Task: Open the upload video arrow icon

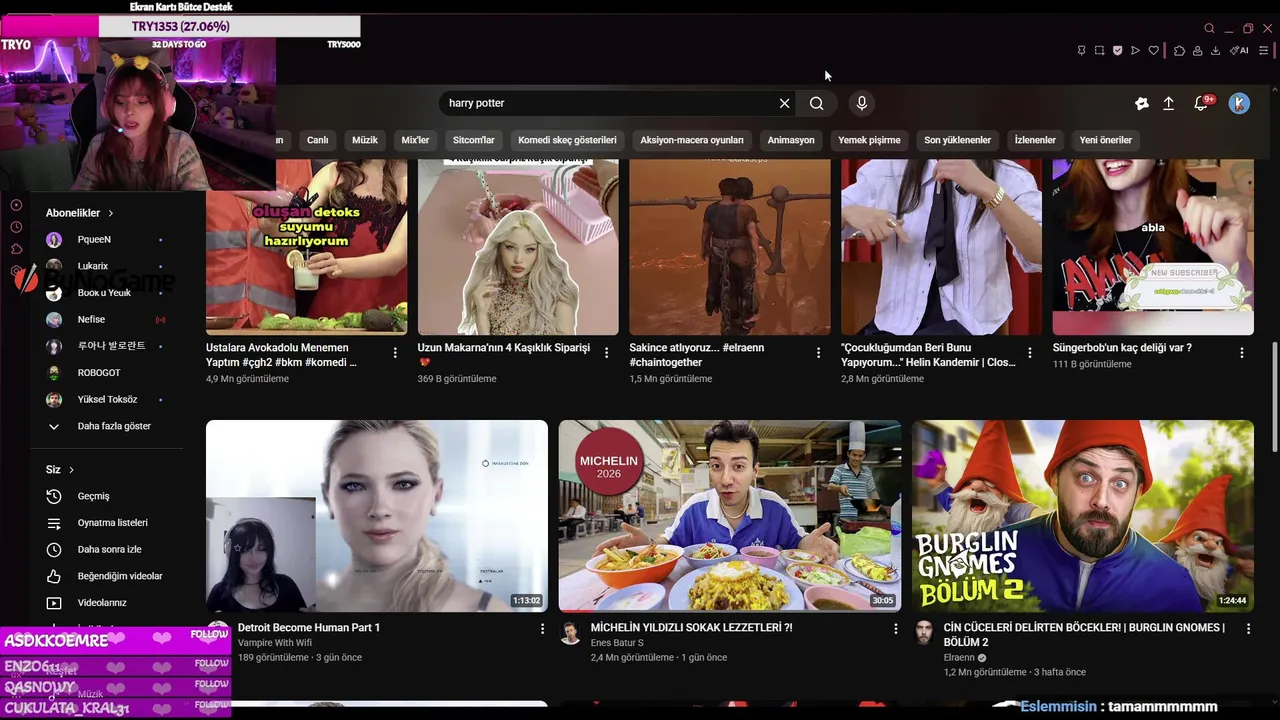Action: (1168, 103)
